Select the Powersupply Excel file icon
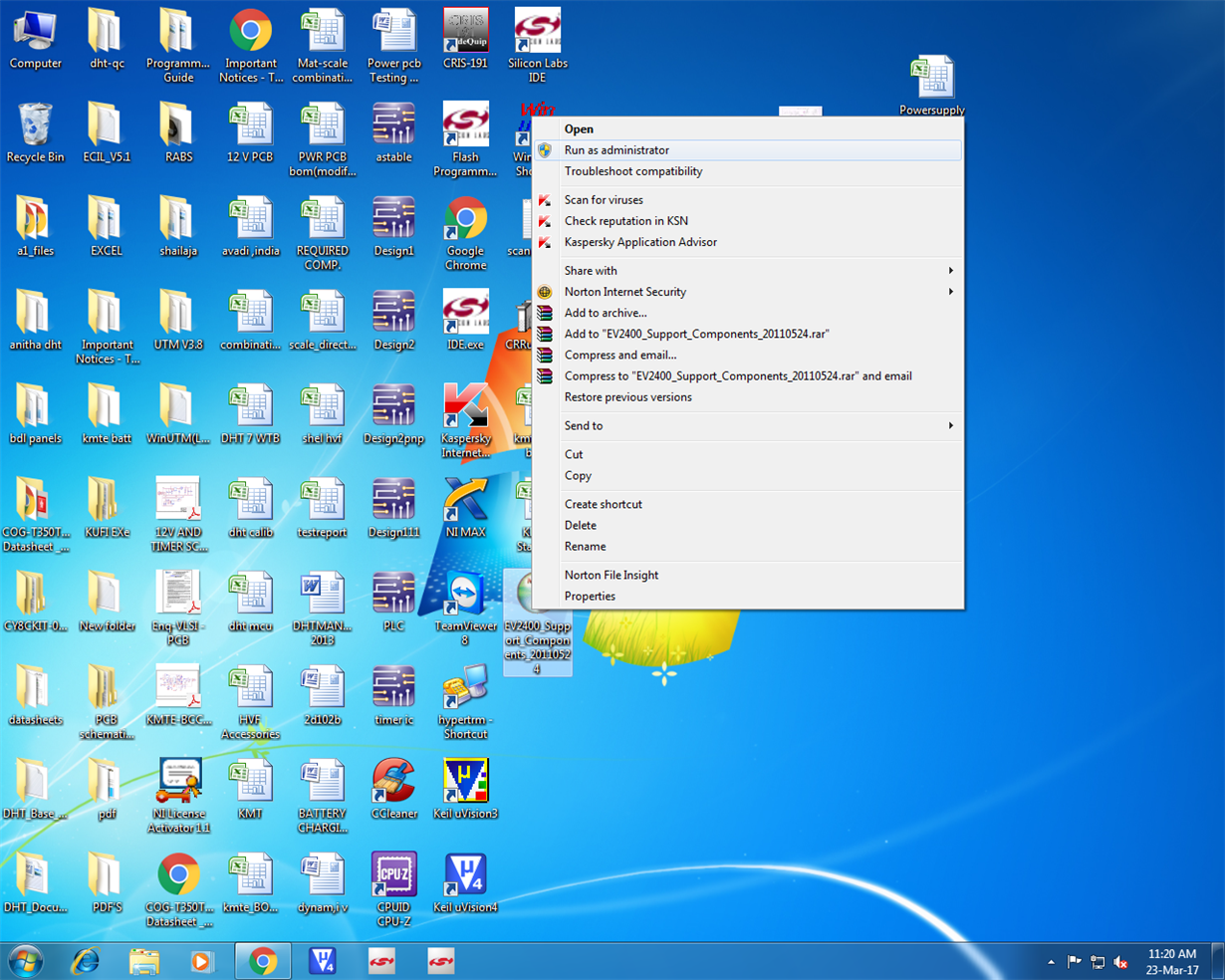1225x980 pixels. click(x=932, y=87)
